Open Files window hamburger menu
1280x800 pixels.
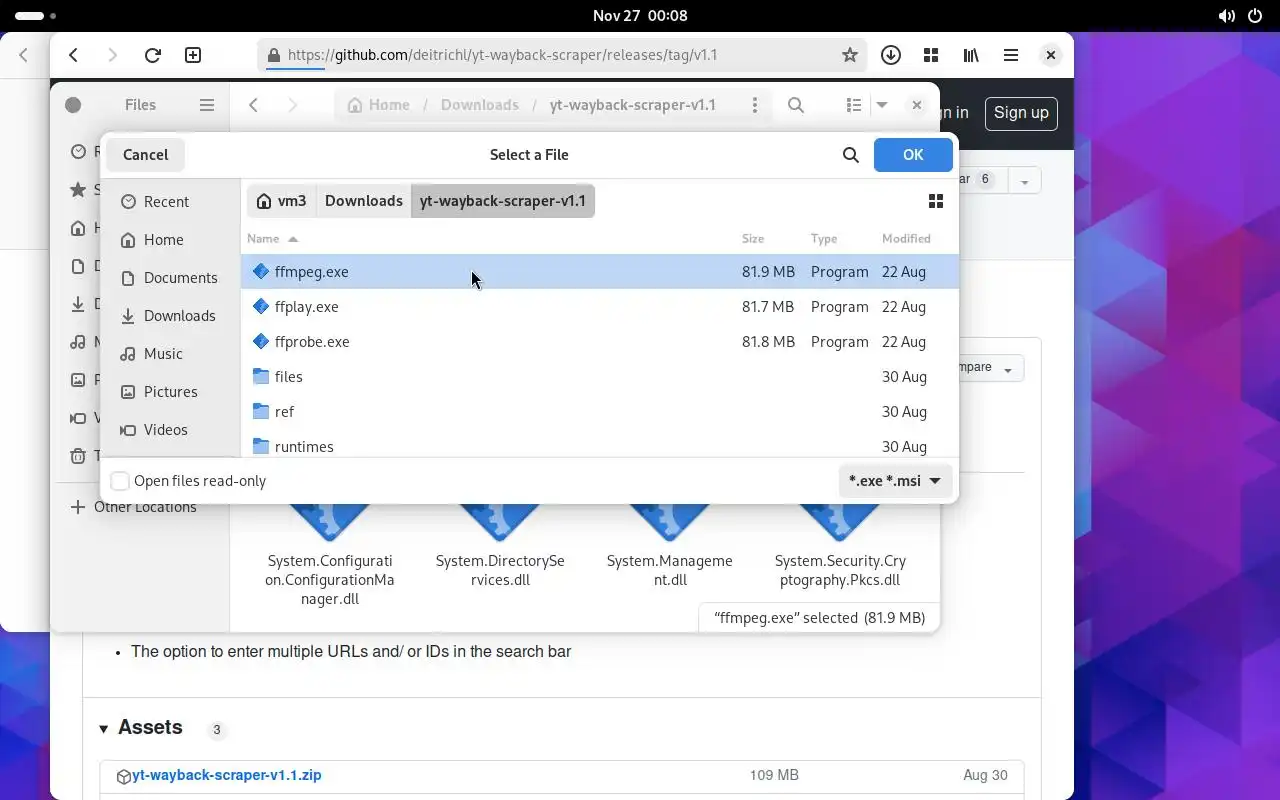pos(207,105)
